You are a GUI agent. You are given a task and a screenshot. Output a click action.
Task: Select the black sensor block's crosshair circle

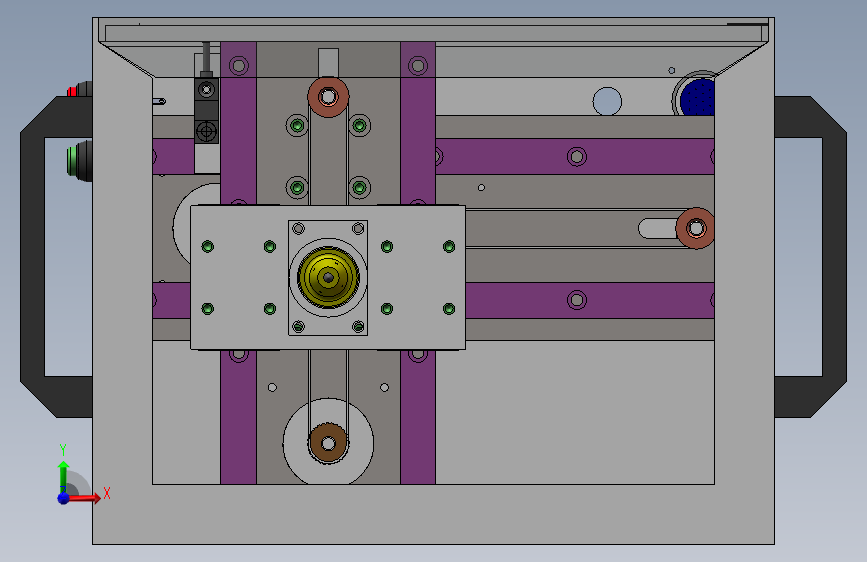point(207,132)
